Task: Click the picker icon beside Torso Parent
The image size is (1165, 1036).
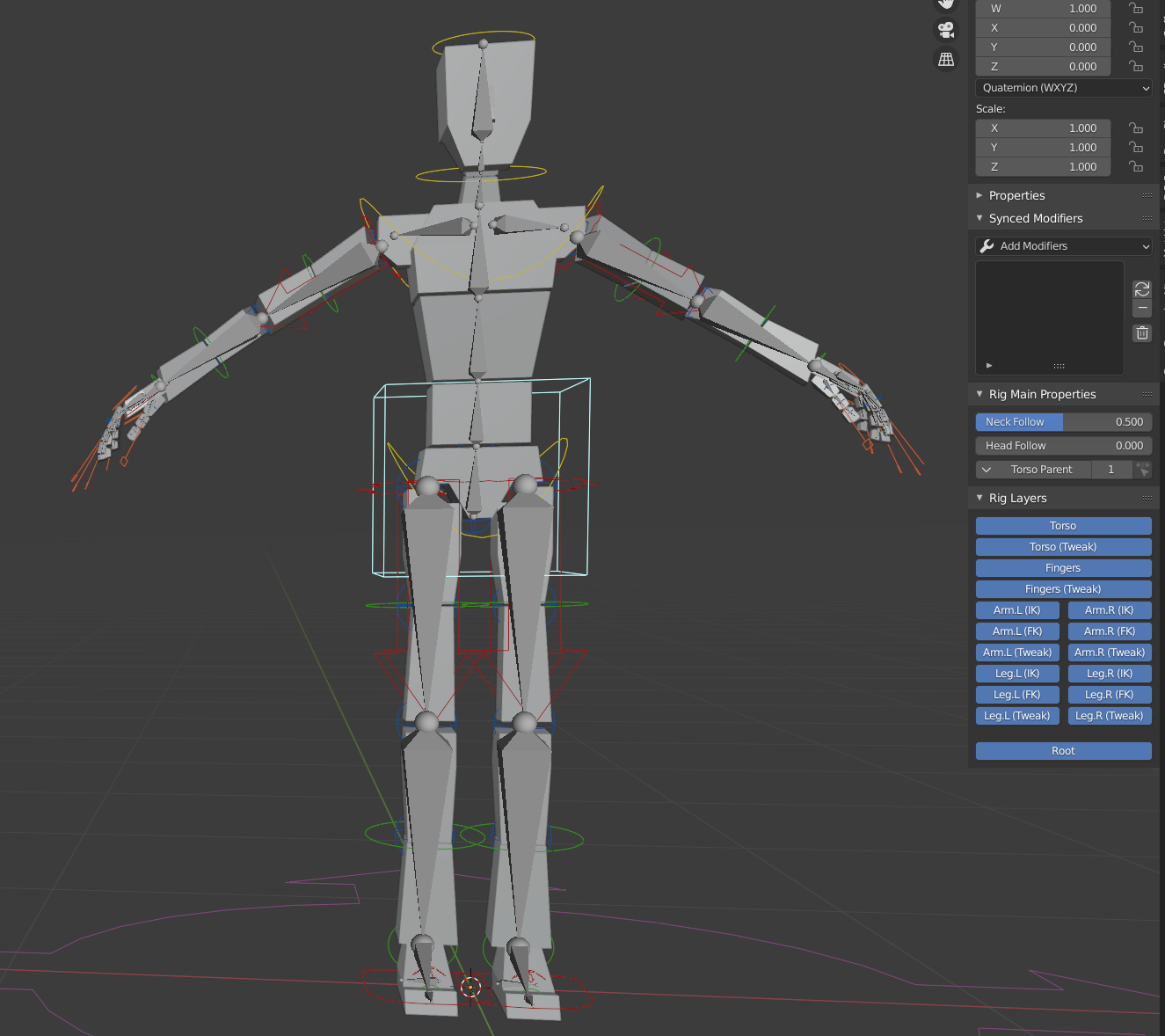Action: [x=1142, y=470]
